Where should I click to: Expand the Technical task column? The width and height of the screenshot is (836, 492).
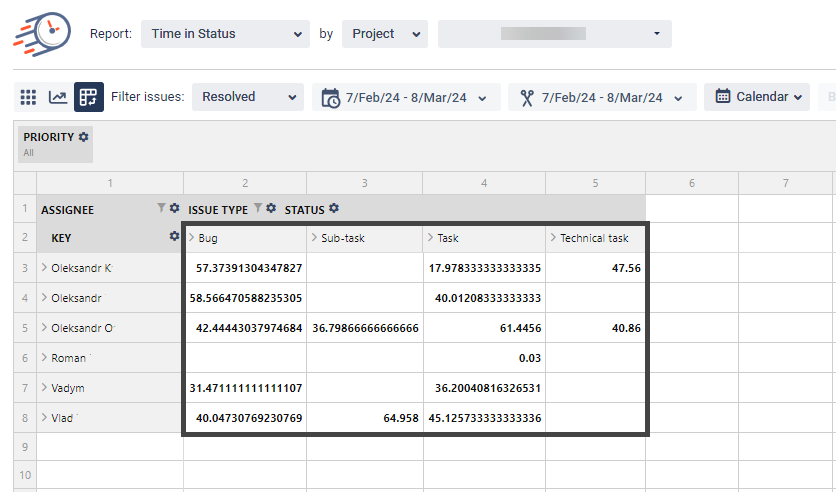553,238
